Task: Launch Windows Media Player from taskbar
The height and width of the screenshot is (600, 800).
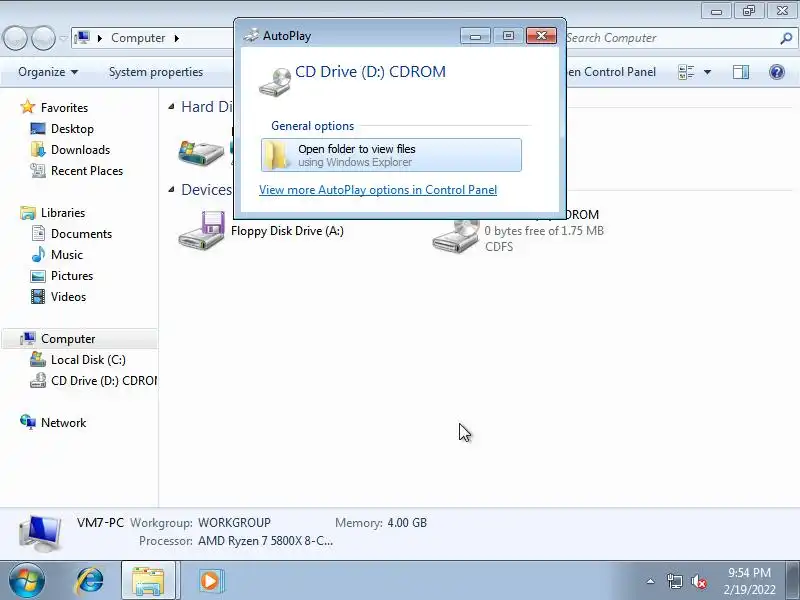Action: (x=210, y=581)
